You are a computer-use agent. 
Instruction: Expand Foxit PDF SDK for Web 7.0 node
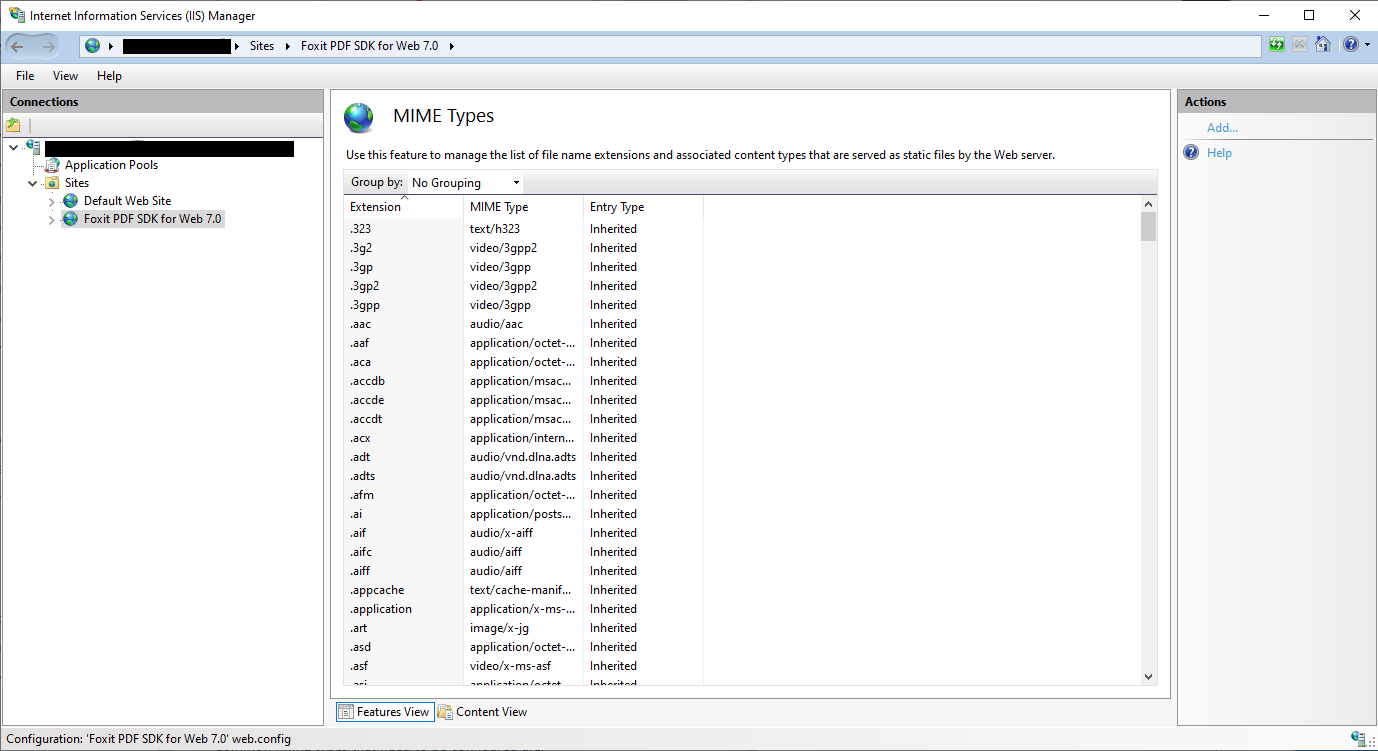click(52, 220)
